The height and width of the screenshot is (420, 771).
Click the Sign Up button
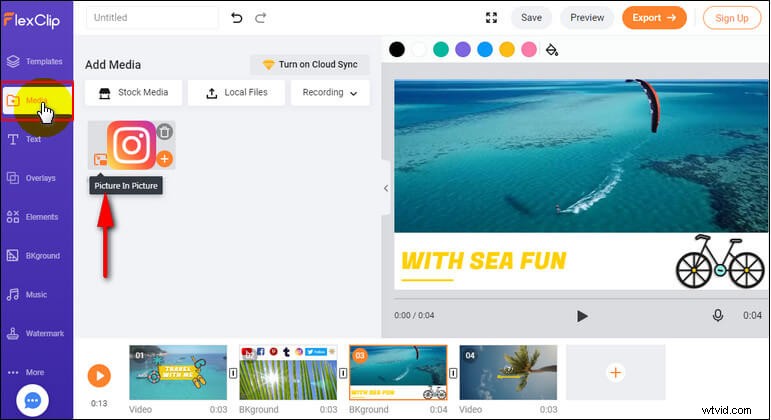click(732, 18)
